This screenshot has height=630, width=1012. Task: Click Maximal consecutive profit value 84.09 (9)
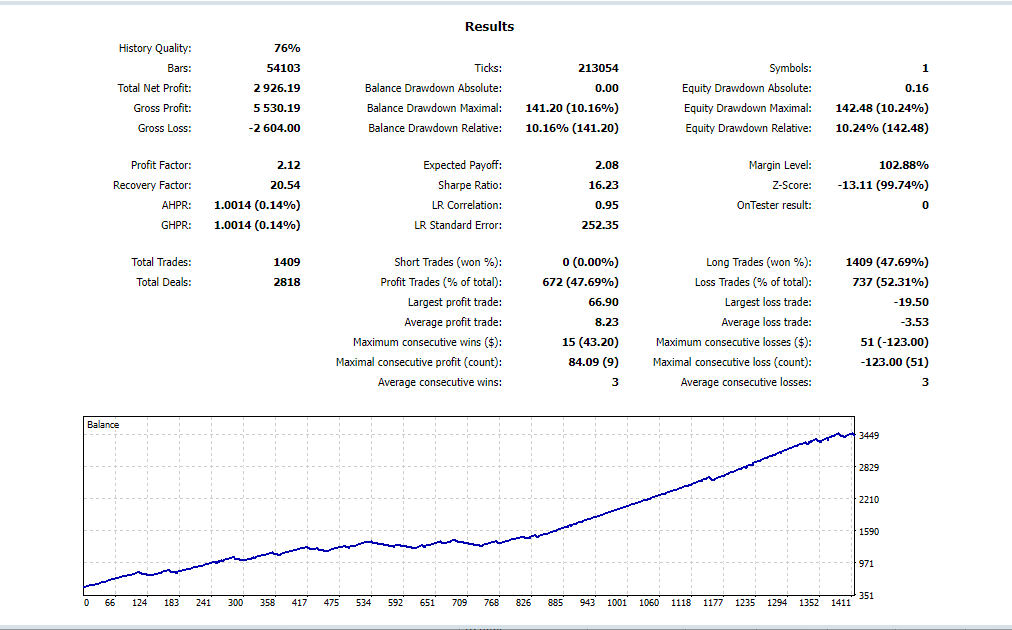click(594, 362)
